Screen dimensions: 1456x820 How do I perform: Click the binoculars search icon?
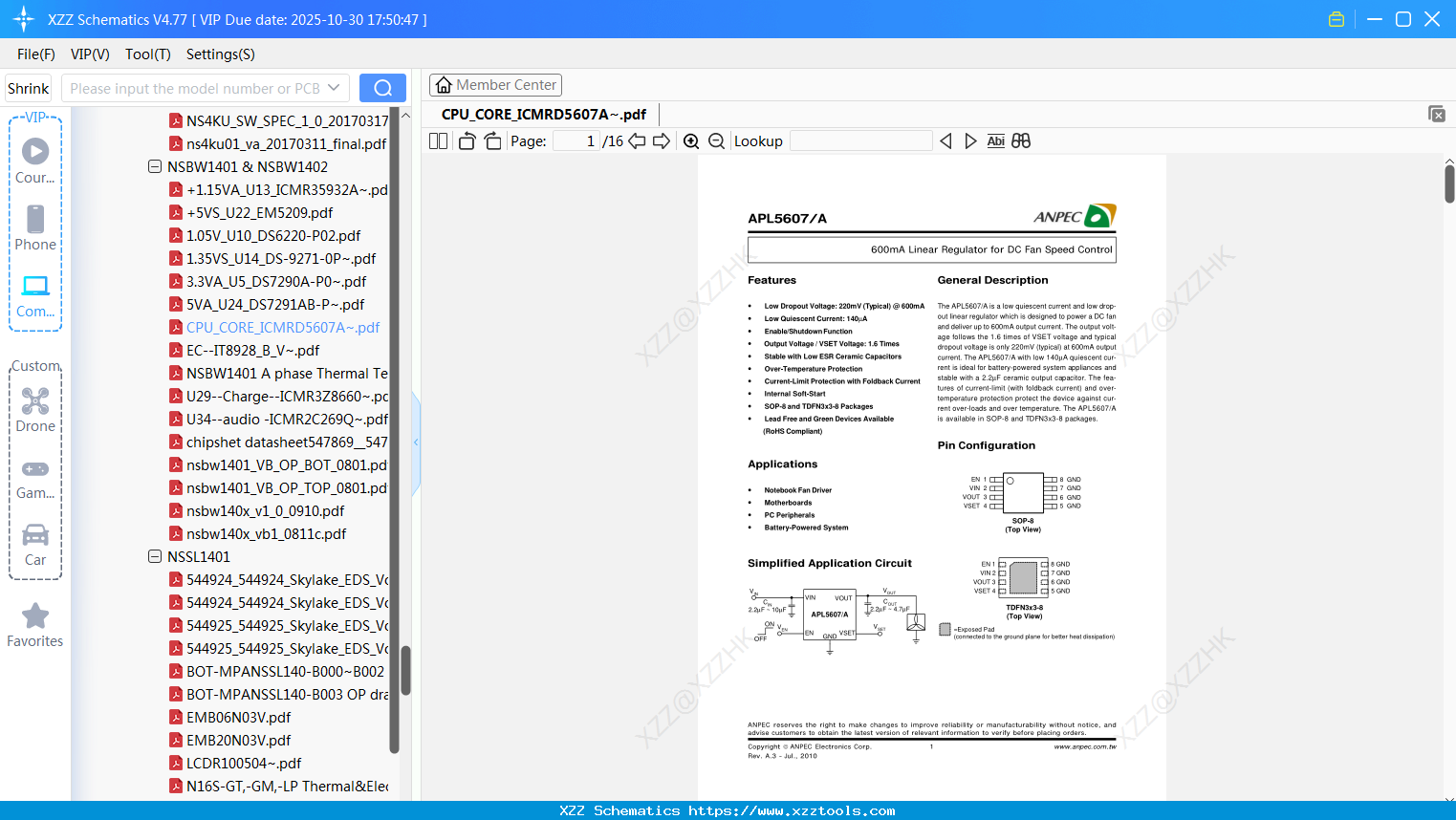1021,141
